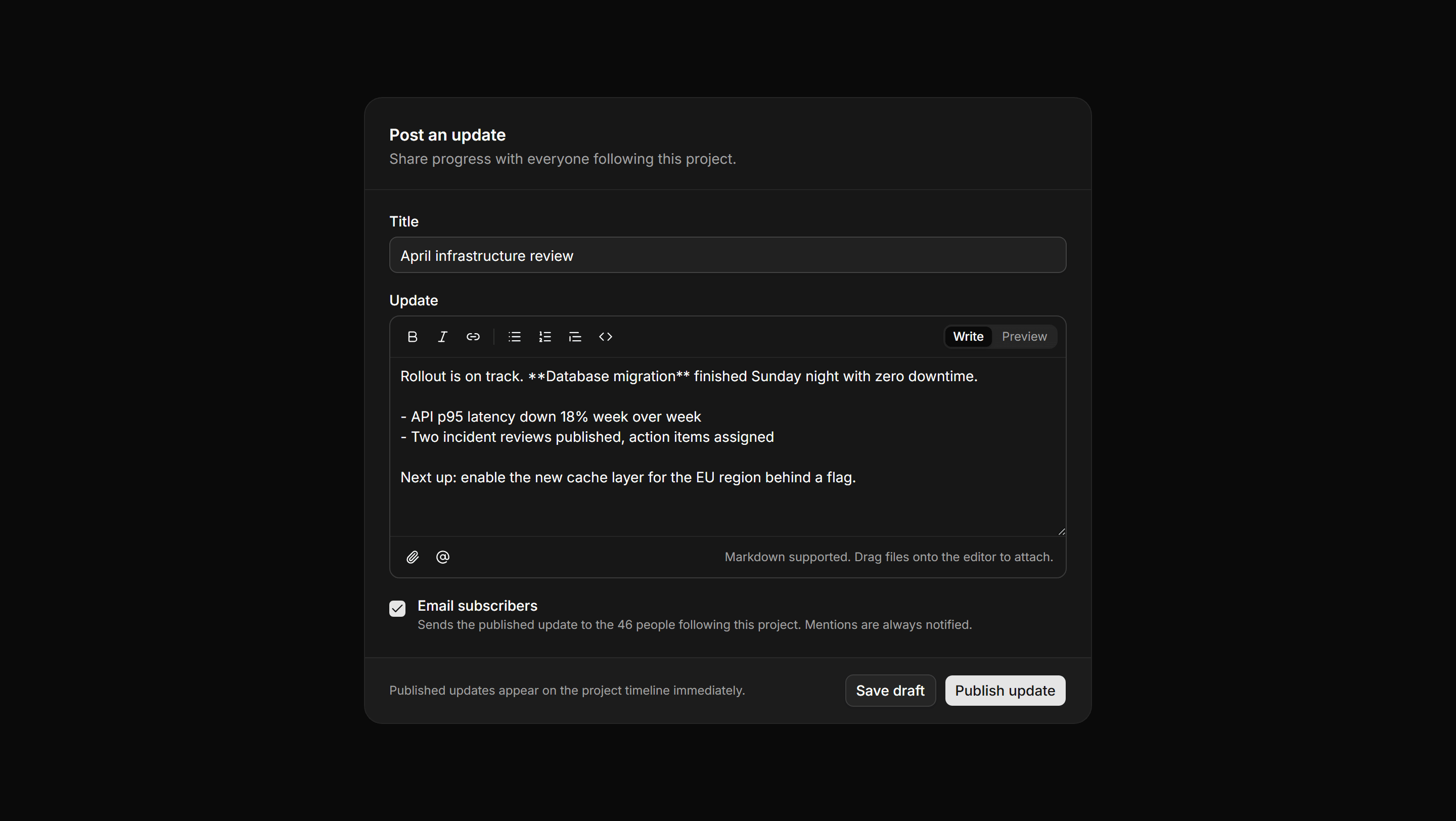Click the "Markdown supported" hint text
Image resolution: width=1456 pixels, height=821 pixels.
coord(889,557)
